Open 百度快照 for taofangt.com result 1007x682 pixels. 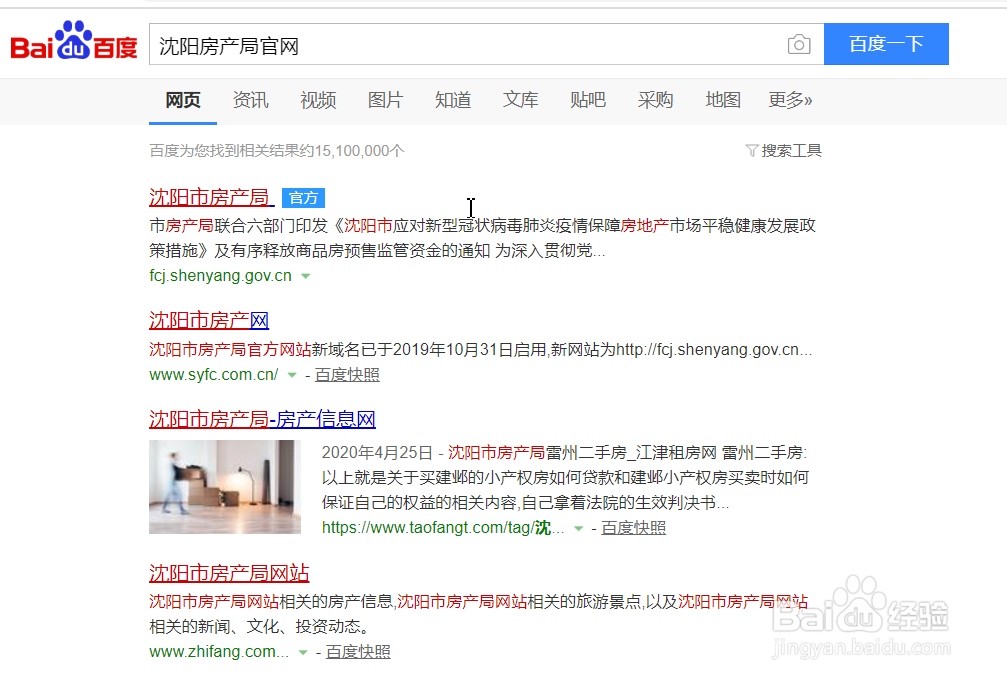(633, 527)
